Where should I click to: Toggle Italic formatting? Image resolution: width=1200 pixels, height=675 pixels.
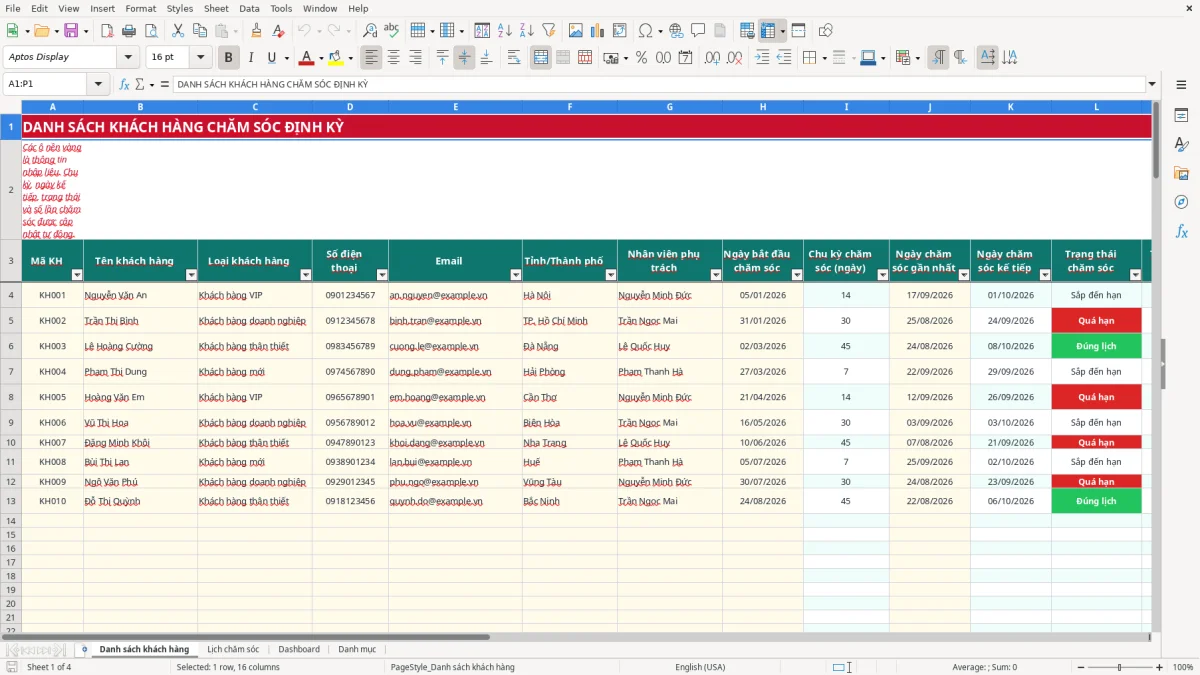point(250,58)
